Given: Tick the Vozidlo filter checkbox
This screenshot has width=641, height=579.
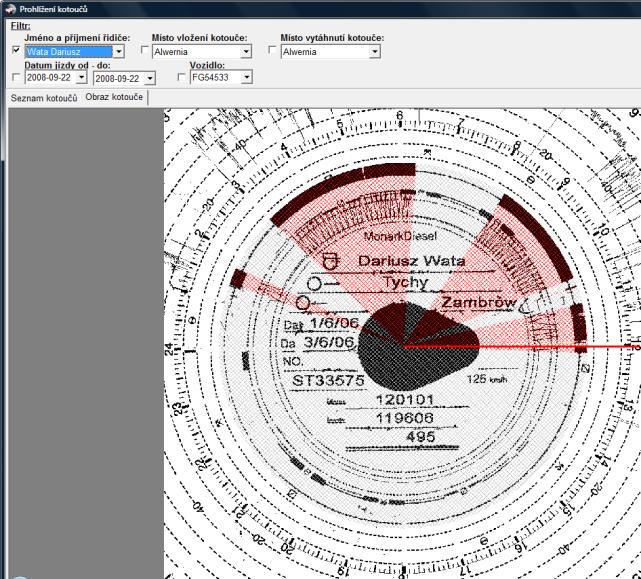Looking at the screenshot, I should (182, 77).
